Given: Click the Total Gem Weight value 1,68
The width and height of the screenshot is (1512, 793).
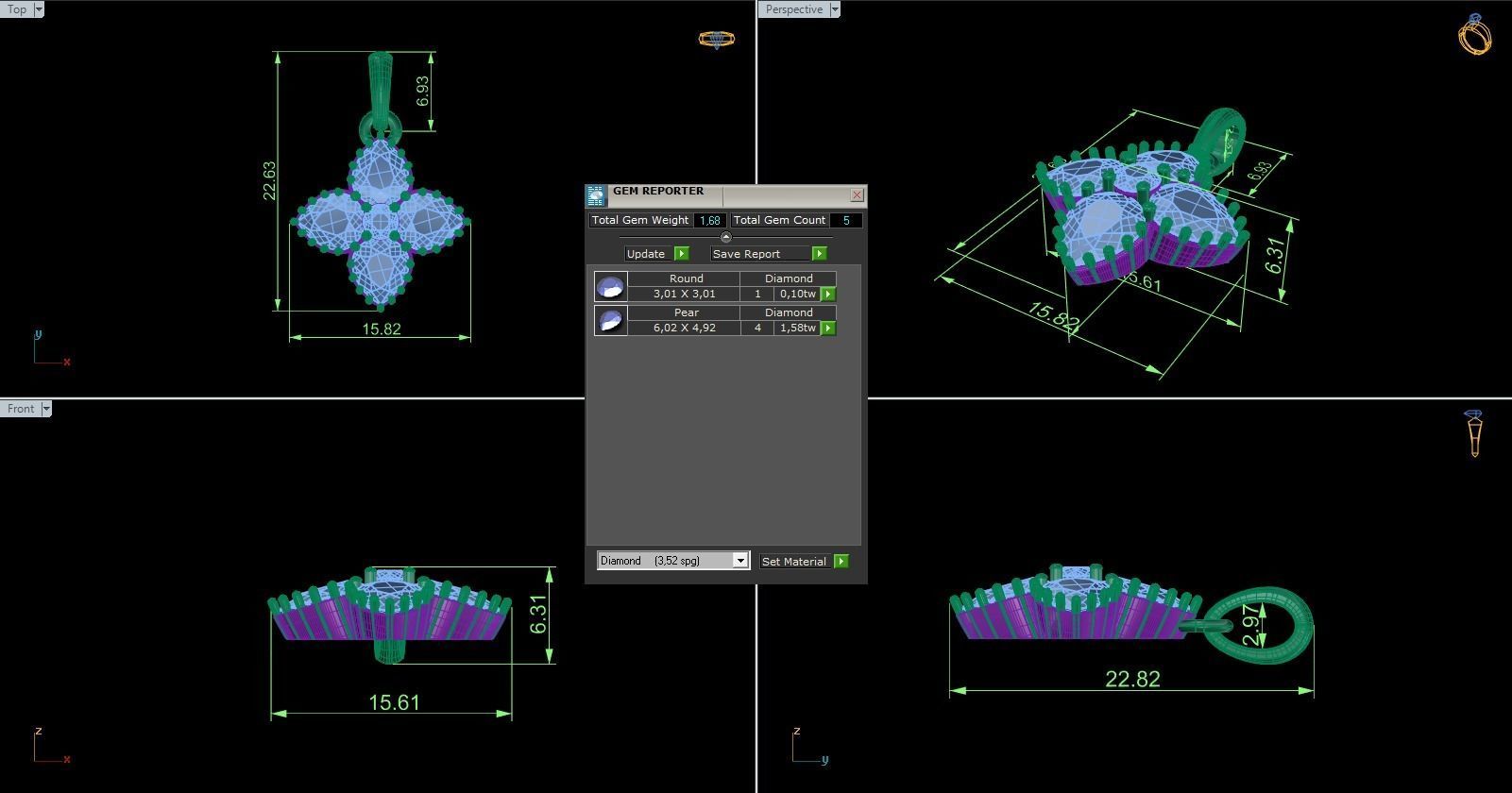Looking at the screenshot, I should 710,221.
